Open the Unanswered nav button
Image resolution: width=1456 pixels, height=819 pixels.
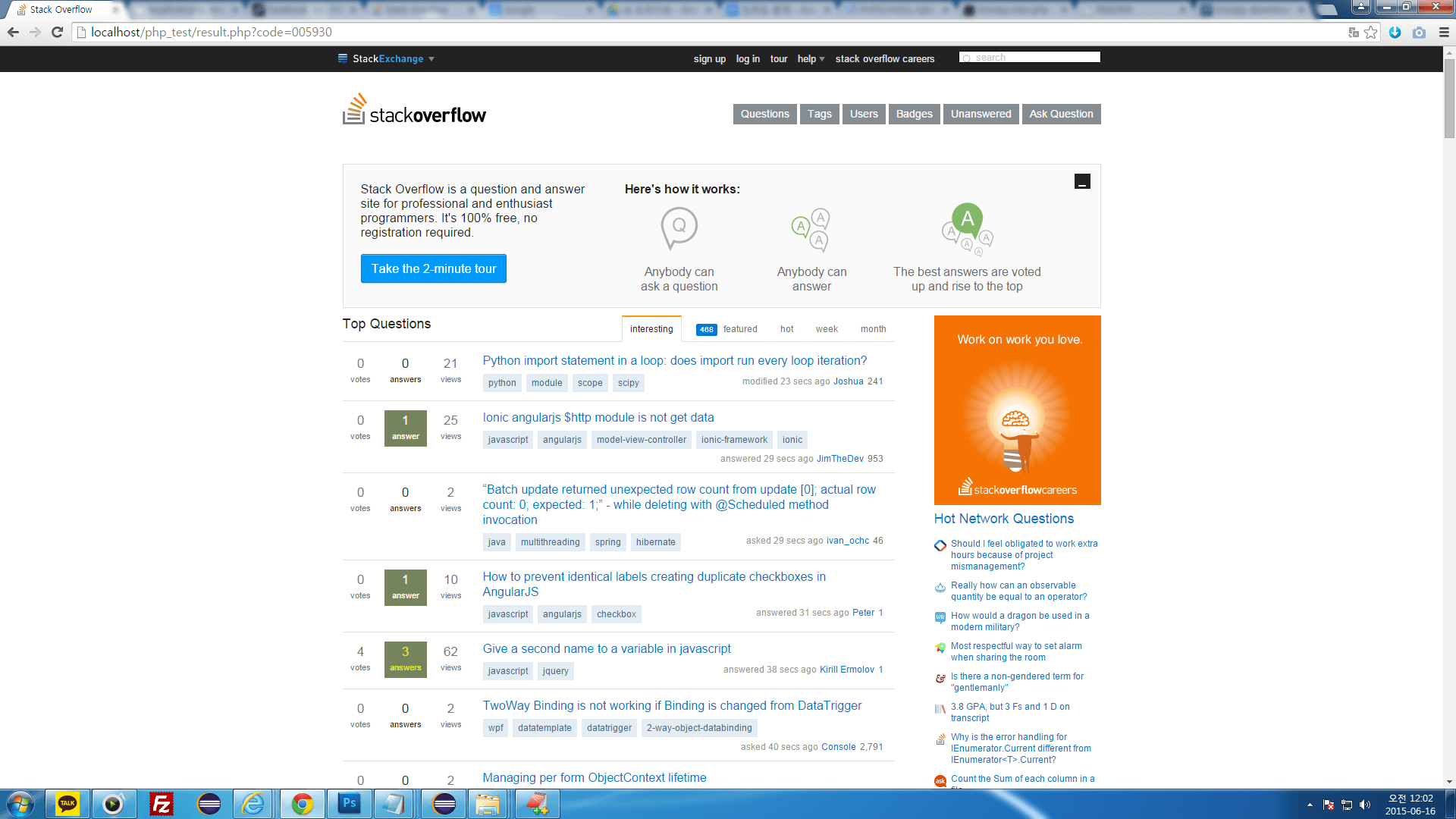click(981, 114)
